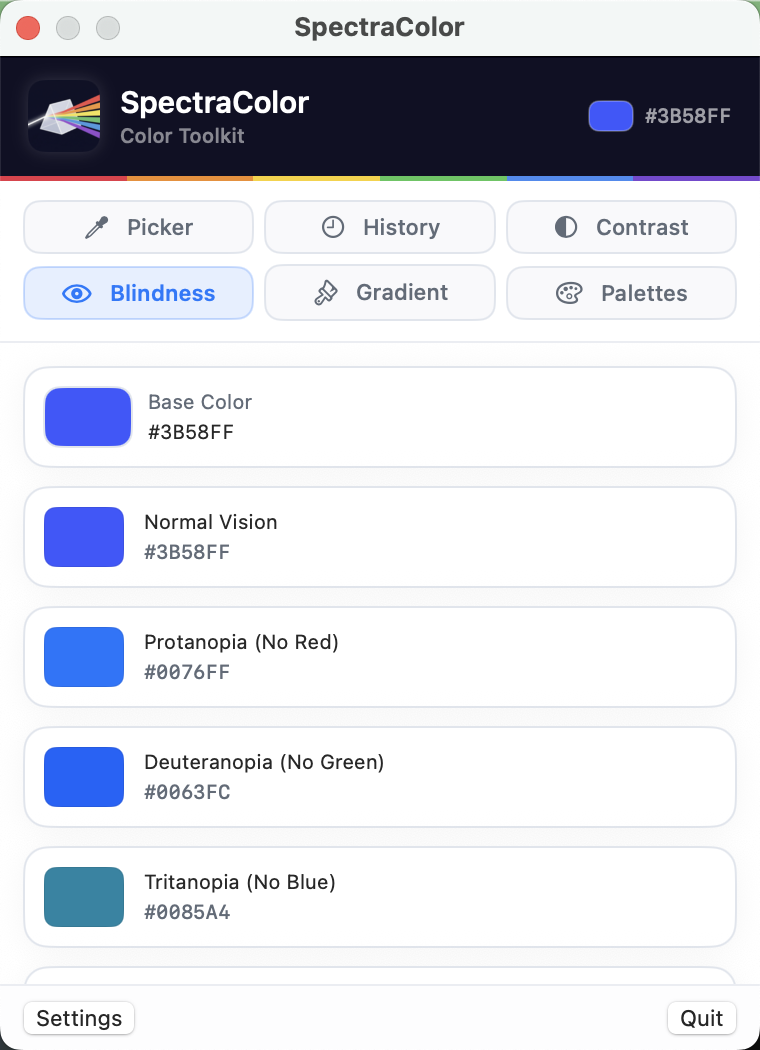Open the Settings dialog
760x1050 pixels.
click(x=78, y=1018)
